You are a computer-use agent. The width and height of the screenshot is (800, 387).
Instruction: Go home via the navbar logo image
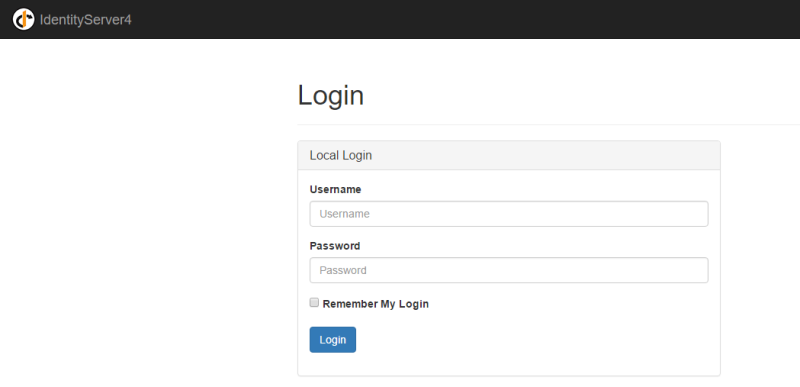pyautogui.click(x=23, y=19)
